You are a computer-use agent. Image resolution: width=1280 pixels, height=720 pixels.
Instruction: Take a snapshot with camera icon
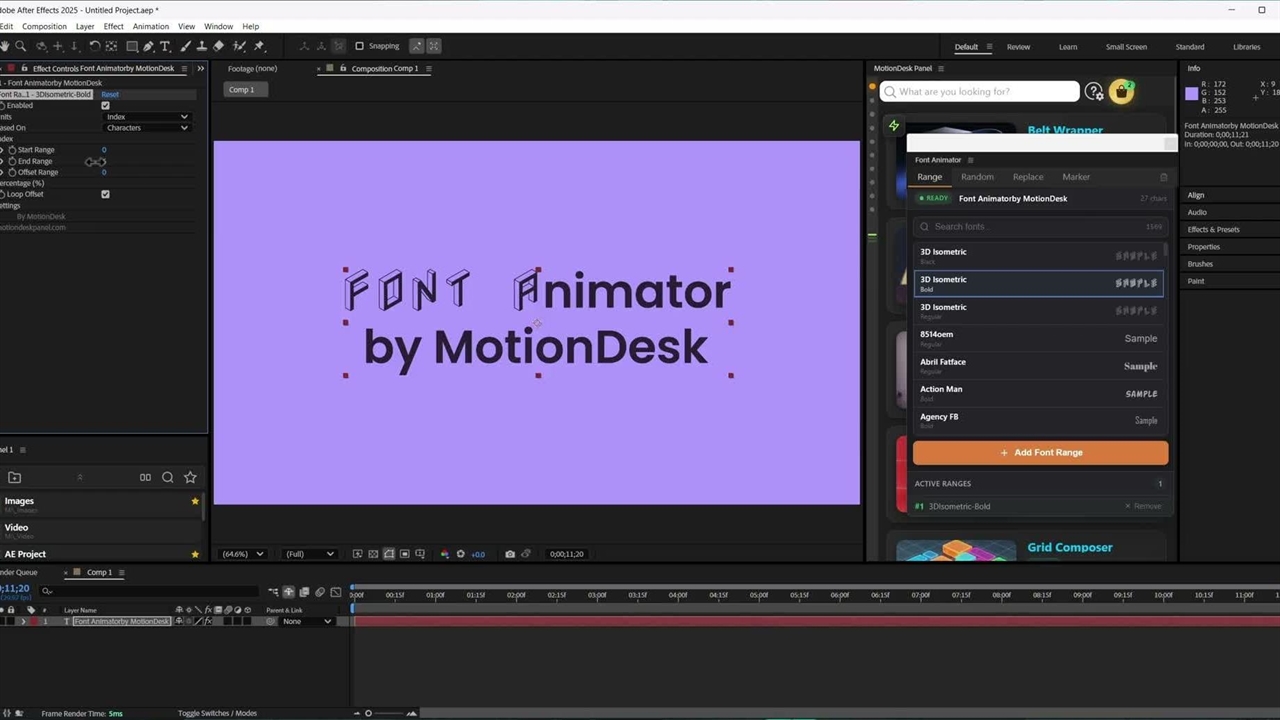click(510, 554)
